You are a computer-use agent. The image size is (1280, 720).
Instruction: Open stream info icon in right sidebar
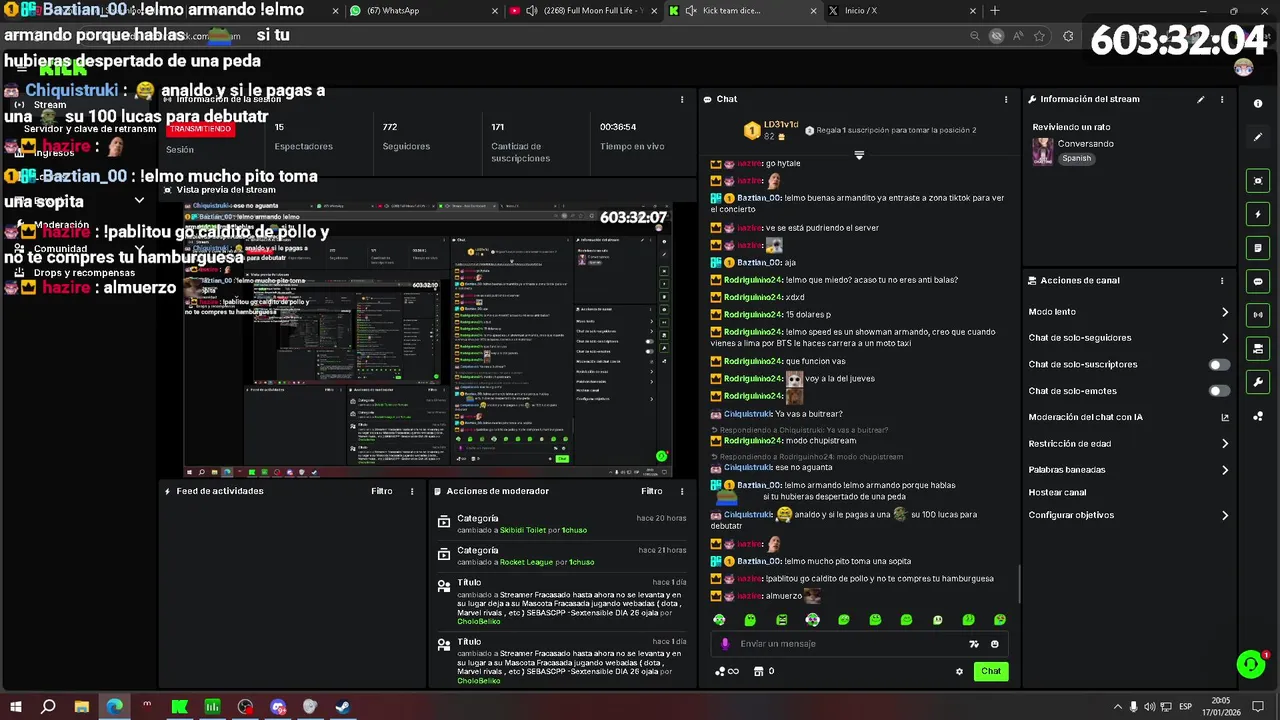click(x=1258, y=103)
